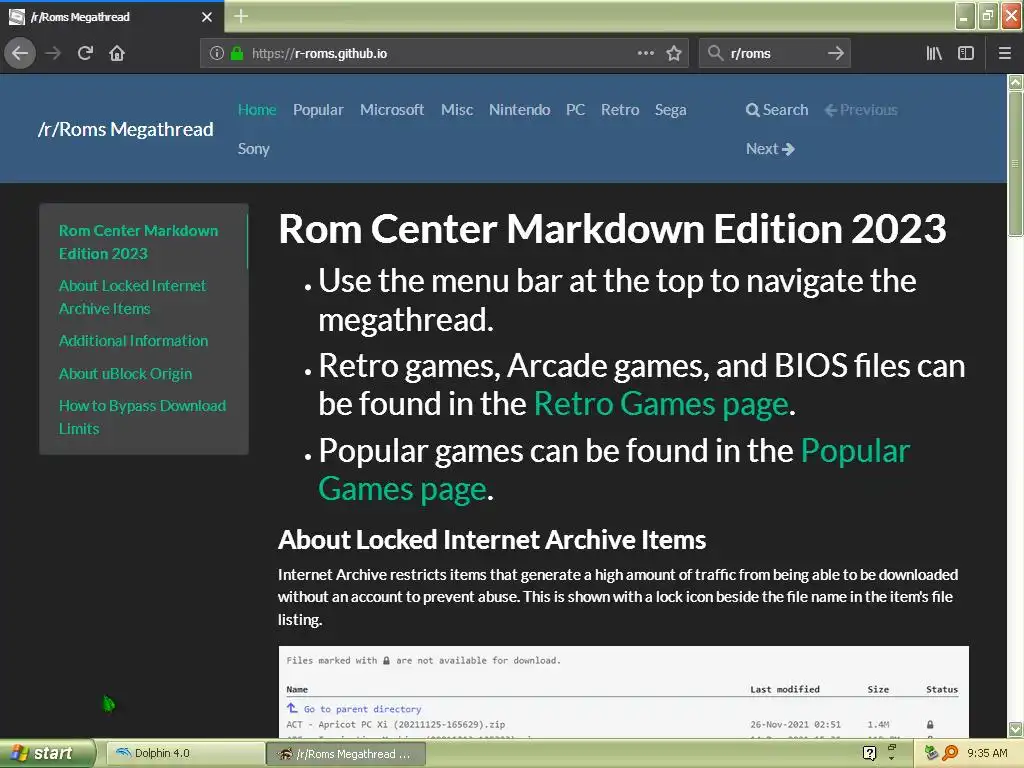The image size is (1024, 768).
Task: Open a new tab with the plus button
Action: 241,16
